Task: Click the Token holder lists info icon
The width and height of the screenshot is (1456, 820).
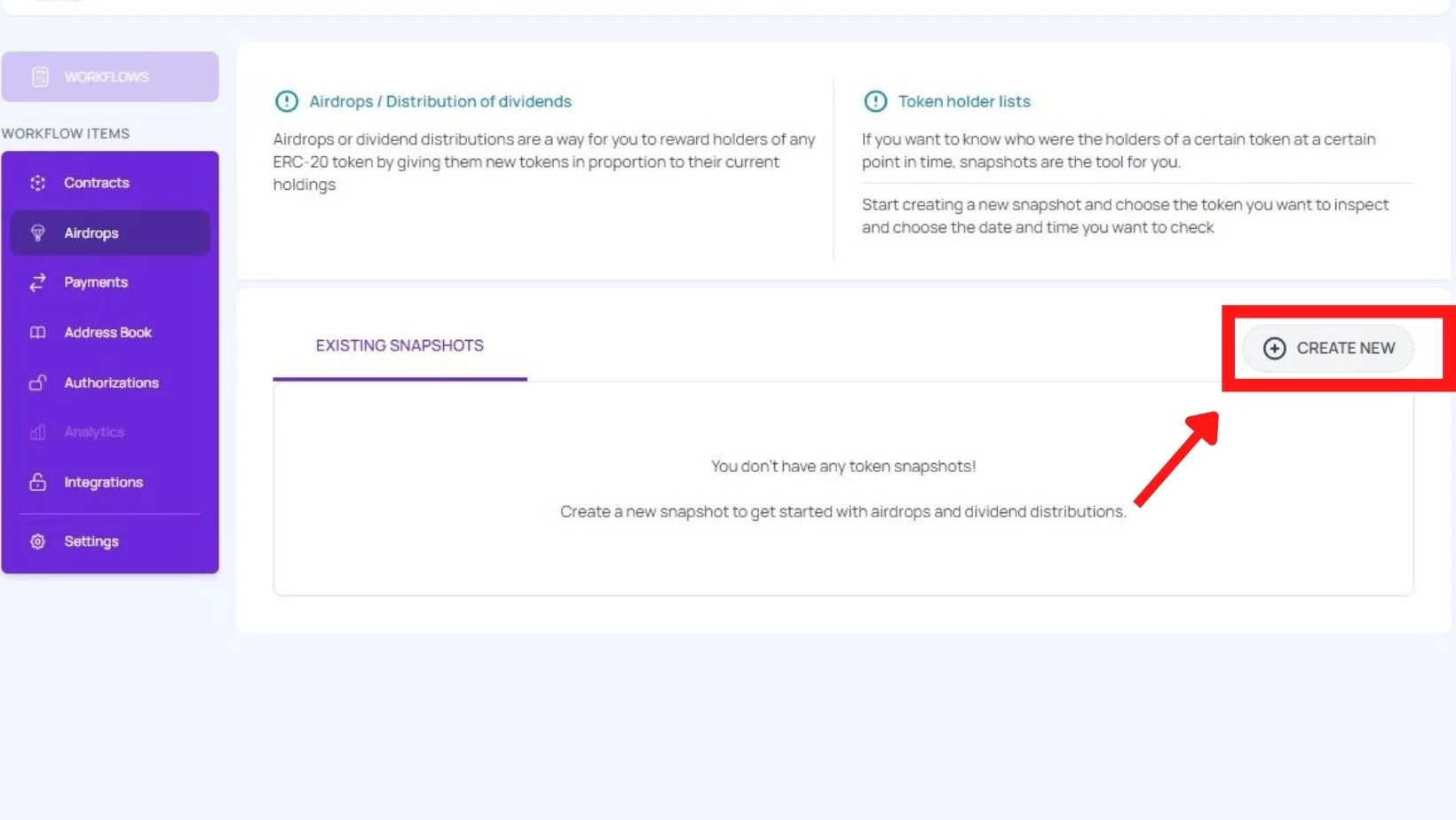Action: 875,102
